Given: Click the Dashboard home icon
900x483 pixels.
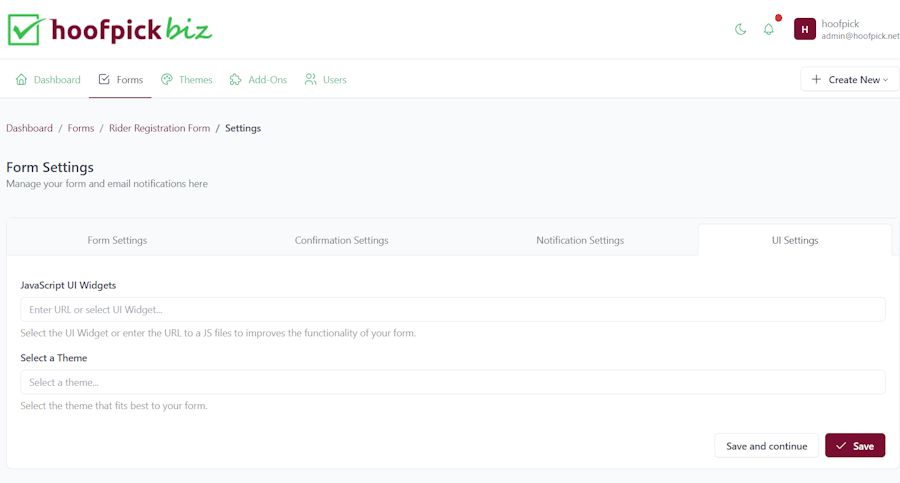Looking at the screenshot, I should [21, 79].
